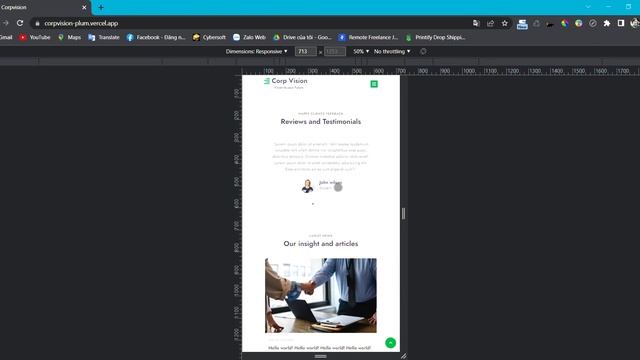Screen dimensions: 640x360
Task: Toggle the browser side panel icon
Action: click(621, 23)
